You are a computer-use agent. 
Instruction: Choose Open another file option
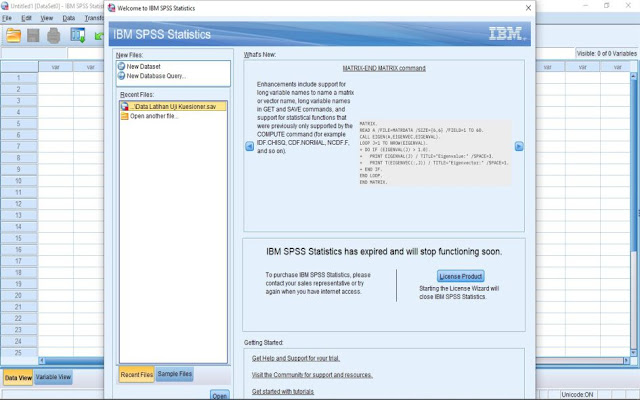point(149,116)
